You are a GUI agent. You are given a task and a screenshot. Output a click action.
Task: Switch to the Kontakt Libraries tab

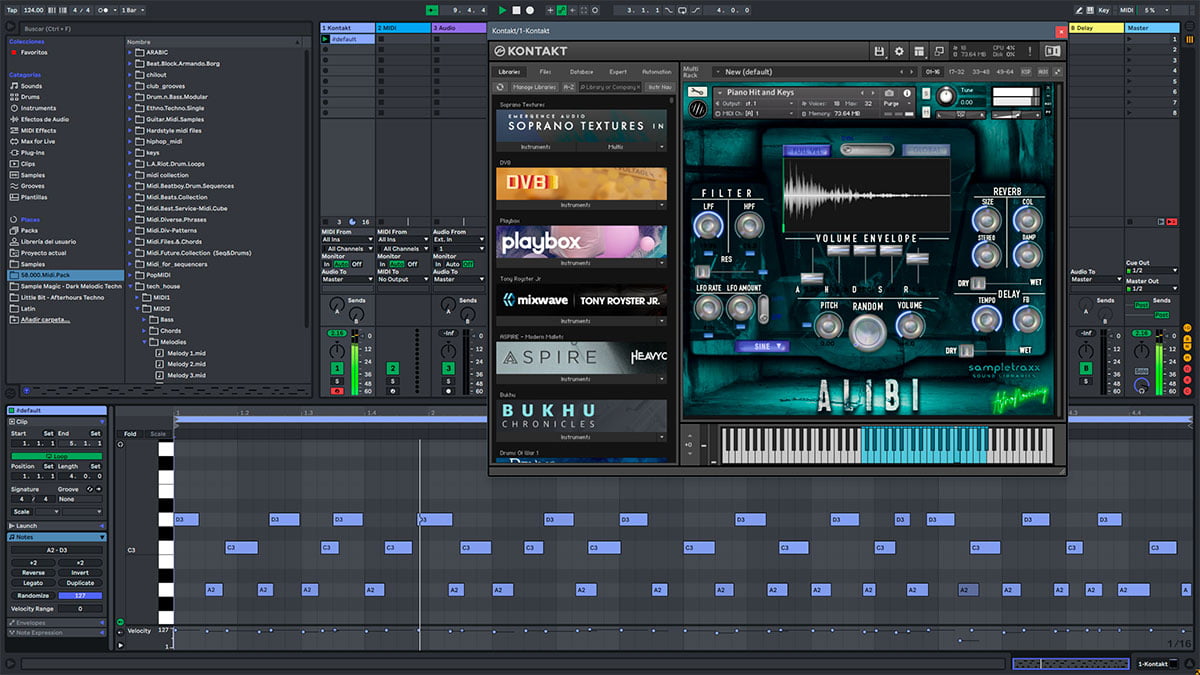click(x=509, y=72)
